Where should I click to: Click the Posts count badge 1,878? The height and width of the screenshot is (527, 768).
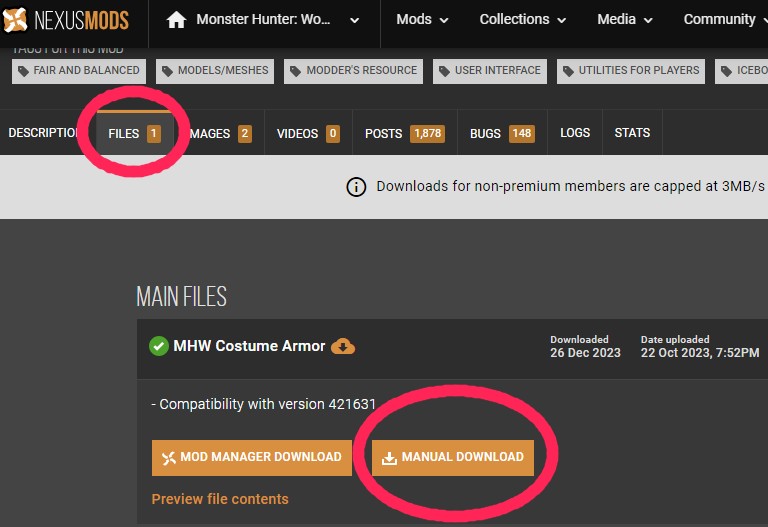(x=428, y=133)
